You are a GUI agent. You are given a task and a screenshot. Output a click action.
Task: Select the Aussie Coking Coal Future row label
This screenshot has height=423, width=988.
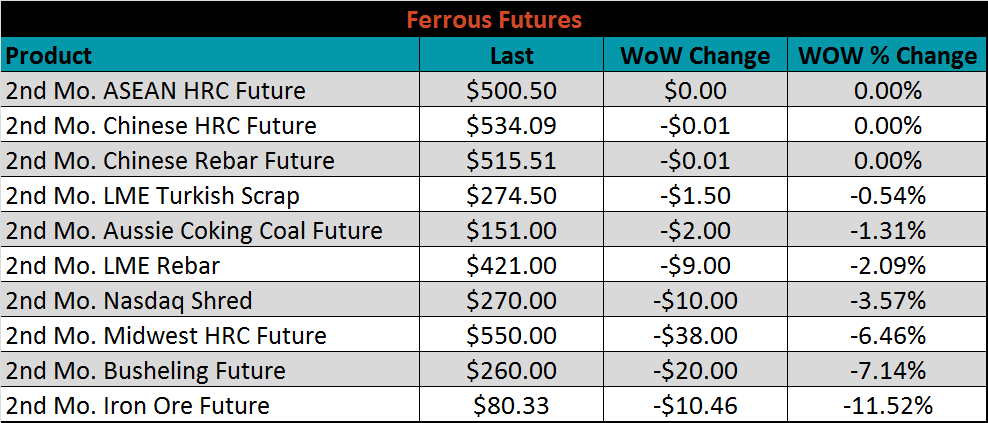pyautogui.click(x=210, y=229)
